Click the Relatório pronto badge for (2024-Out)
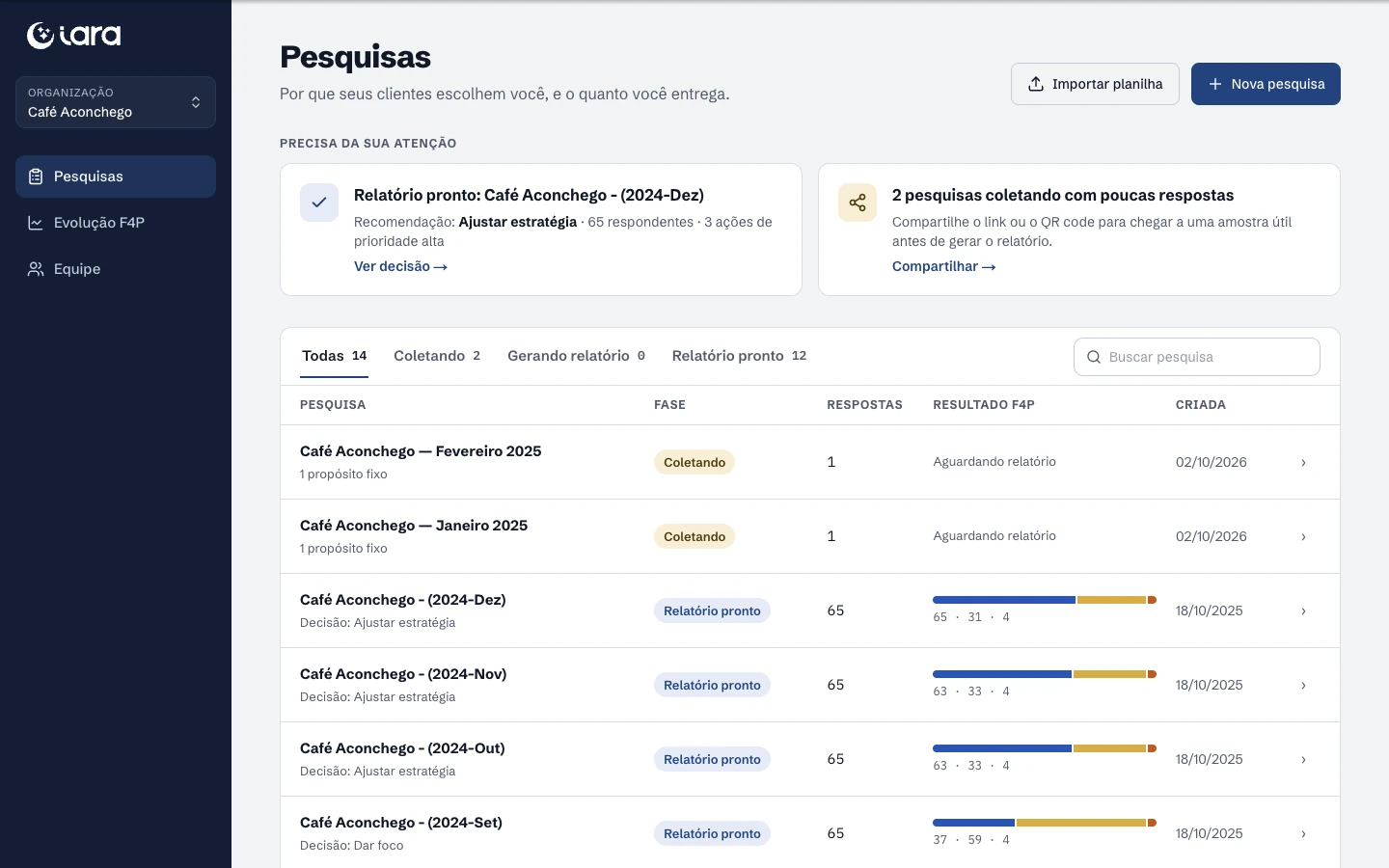1389x868 pixels. 712,759
